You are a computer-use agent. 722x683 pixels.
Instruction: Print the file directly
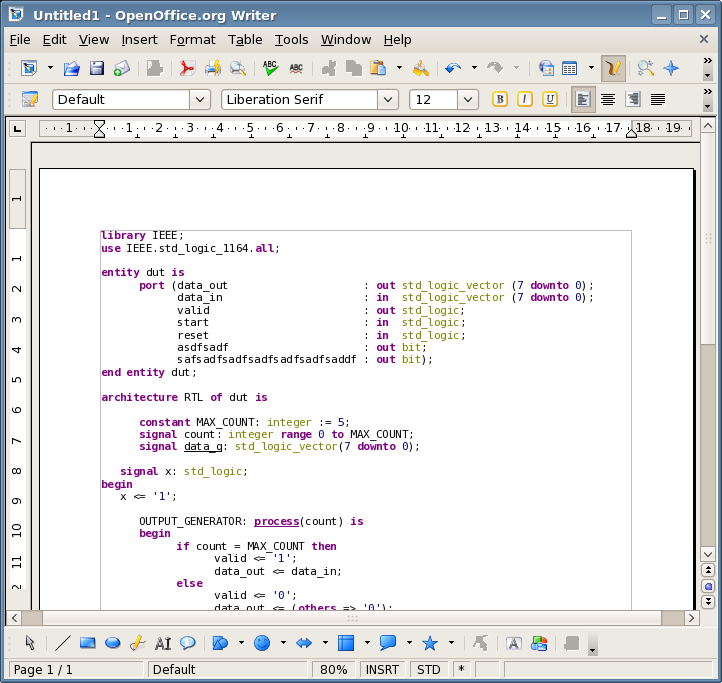point(212,68)
